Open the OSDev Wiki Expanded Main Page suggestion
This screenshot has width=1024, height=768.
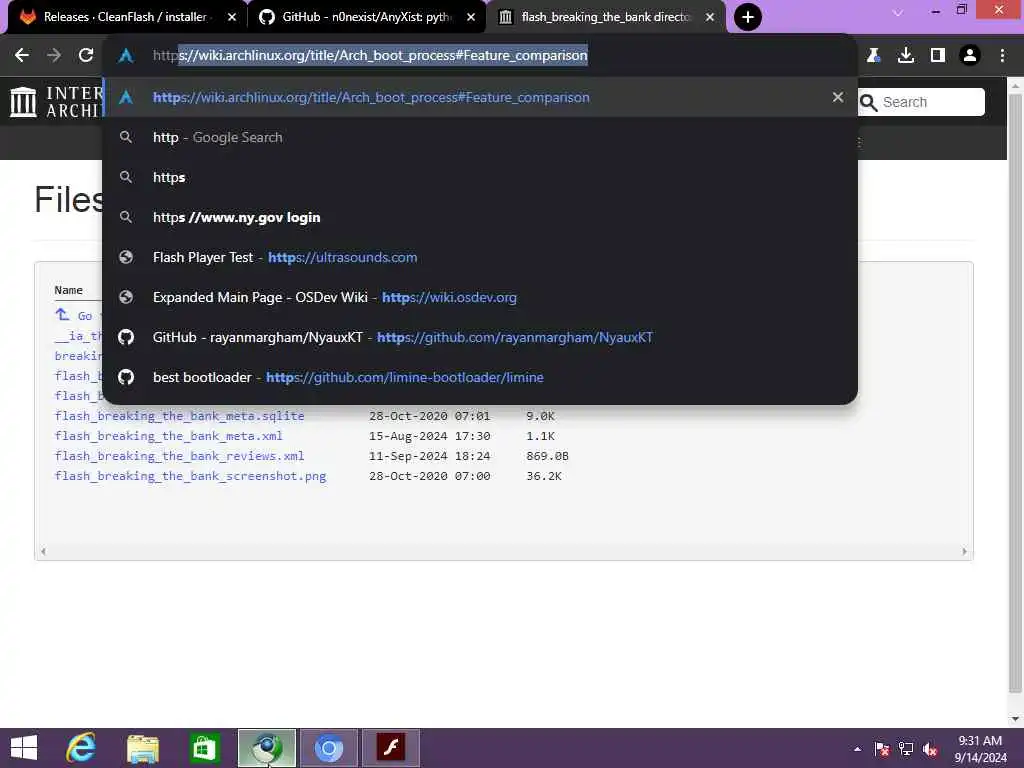coord(480,297)
